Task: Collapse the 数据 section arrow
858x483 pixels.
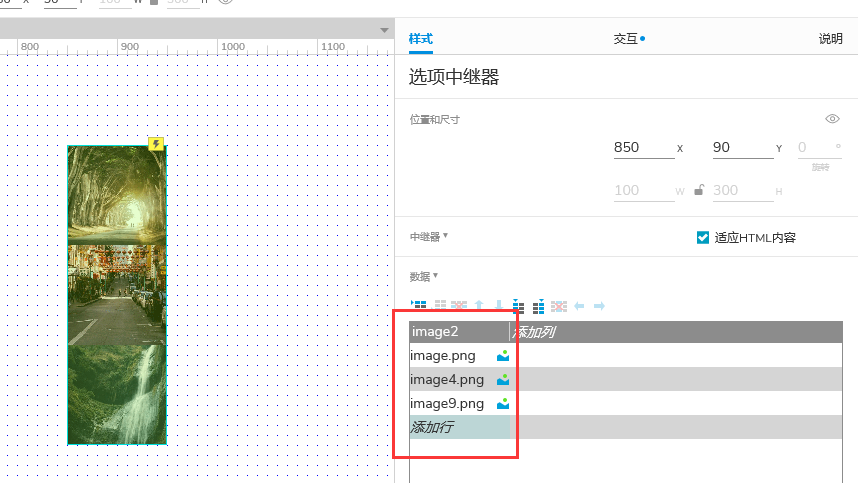Action: pos(436,275)
